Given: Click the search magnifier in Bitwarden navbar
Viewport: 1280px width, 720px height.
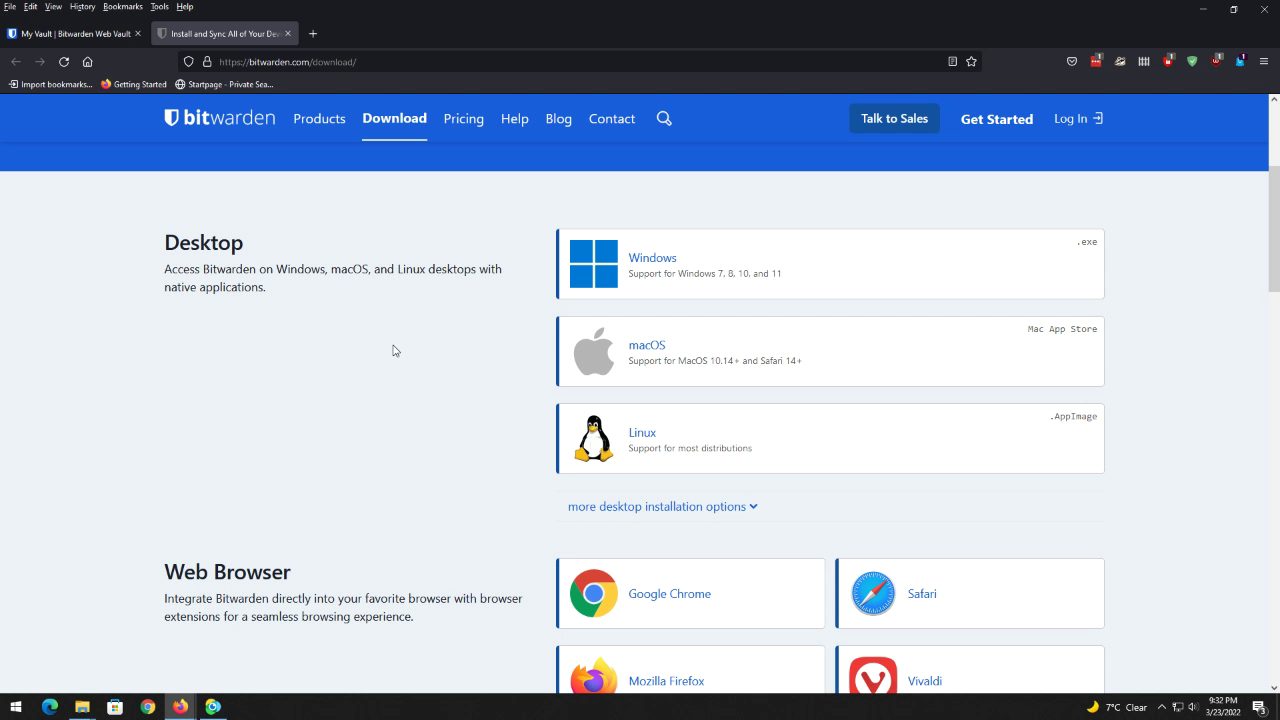Looking at the screenshot, I should 664,119.
